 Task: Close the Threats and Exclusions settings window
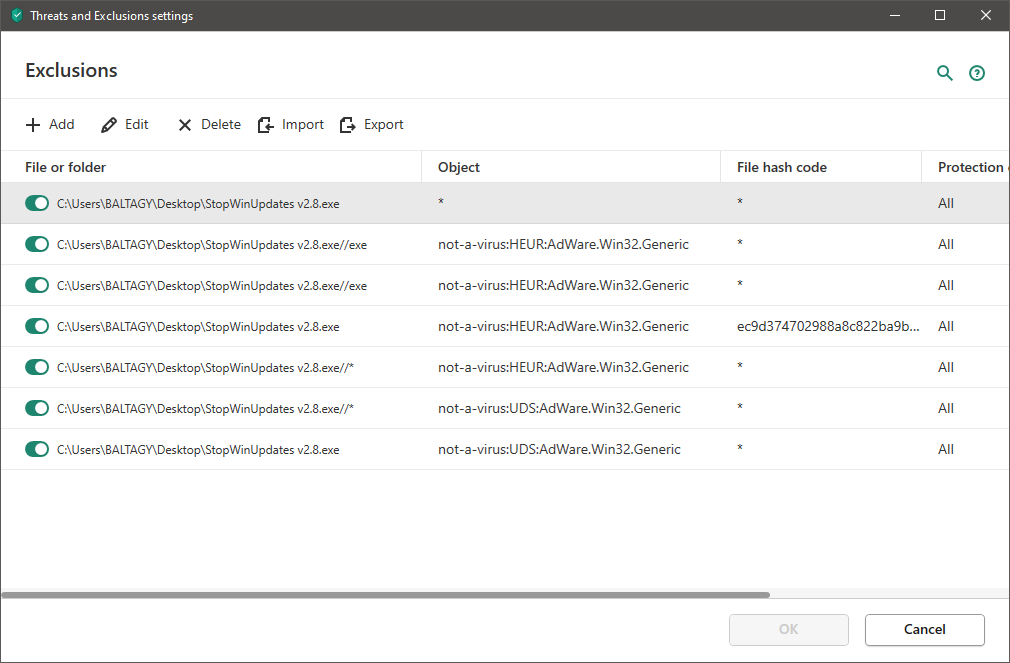pyautogui.click(x=986, y=15)
